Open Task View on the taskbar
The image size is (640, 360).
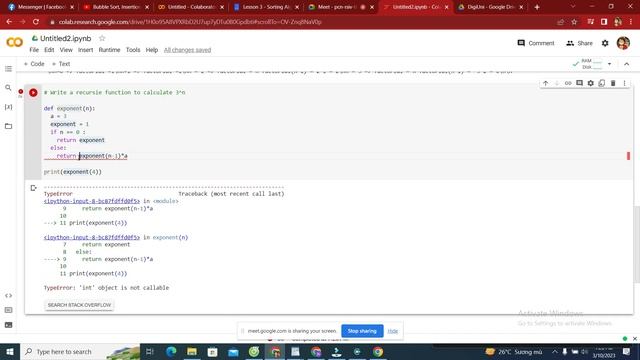(x=149, y=351)
